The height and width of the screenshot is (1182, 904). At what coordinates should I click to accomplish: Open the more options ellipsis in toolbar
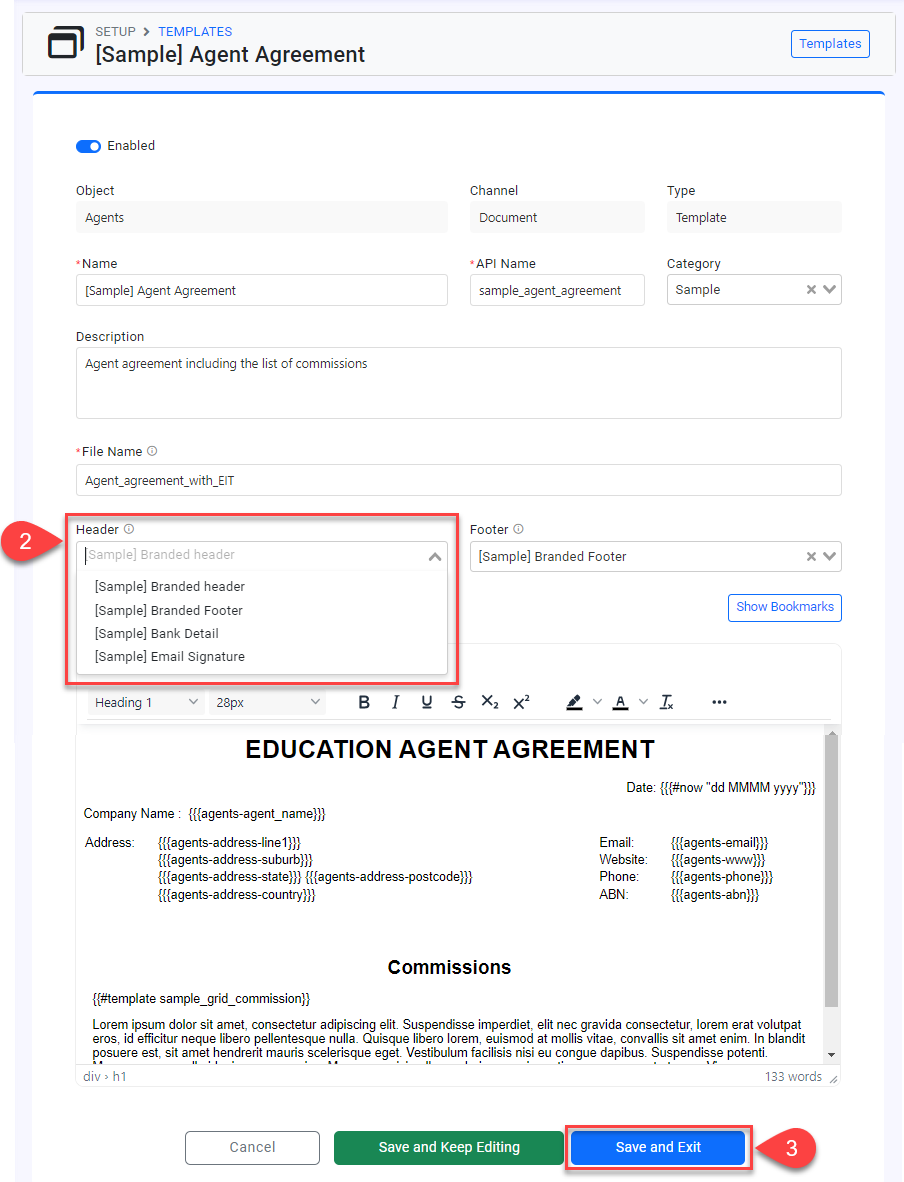pos(719,703)
